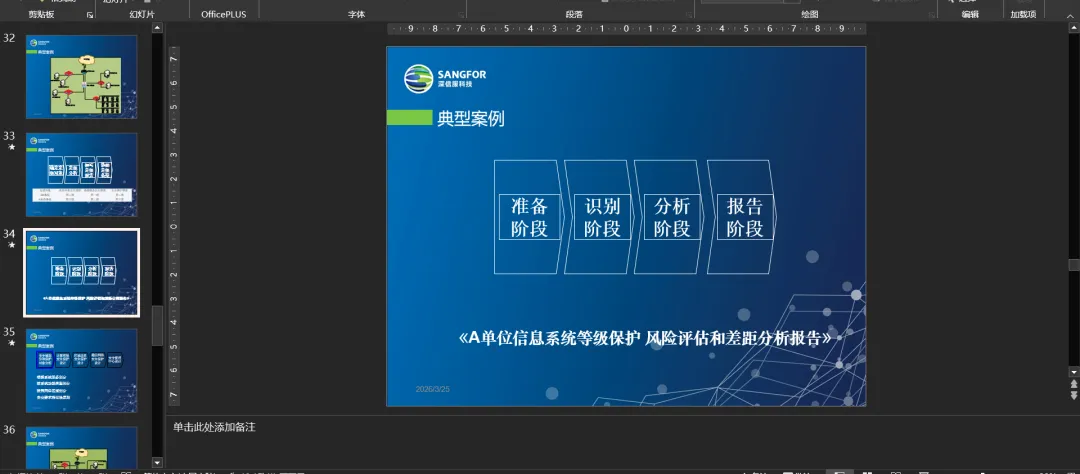Select the highlighted slide 34 thumbnail
1080x474 pixels.
[81, 273]
